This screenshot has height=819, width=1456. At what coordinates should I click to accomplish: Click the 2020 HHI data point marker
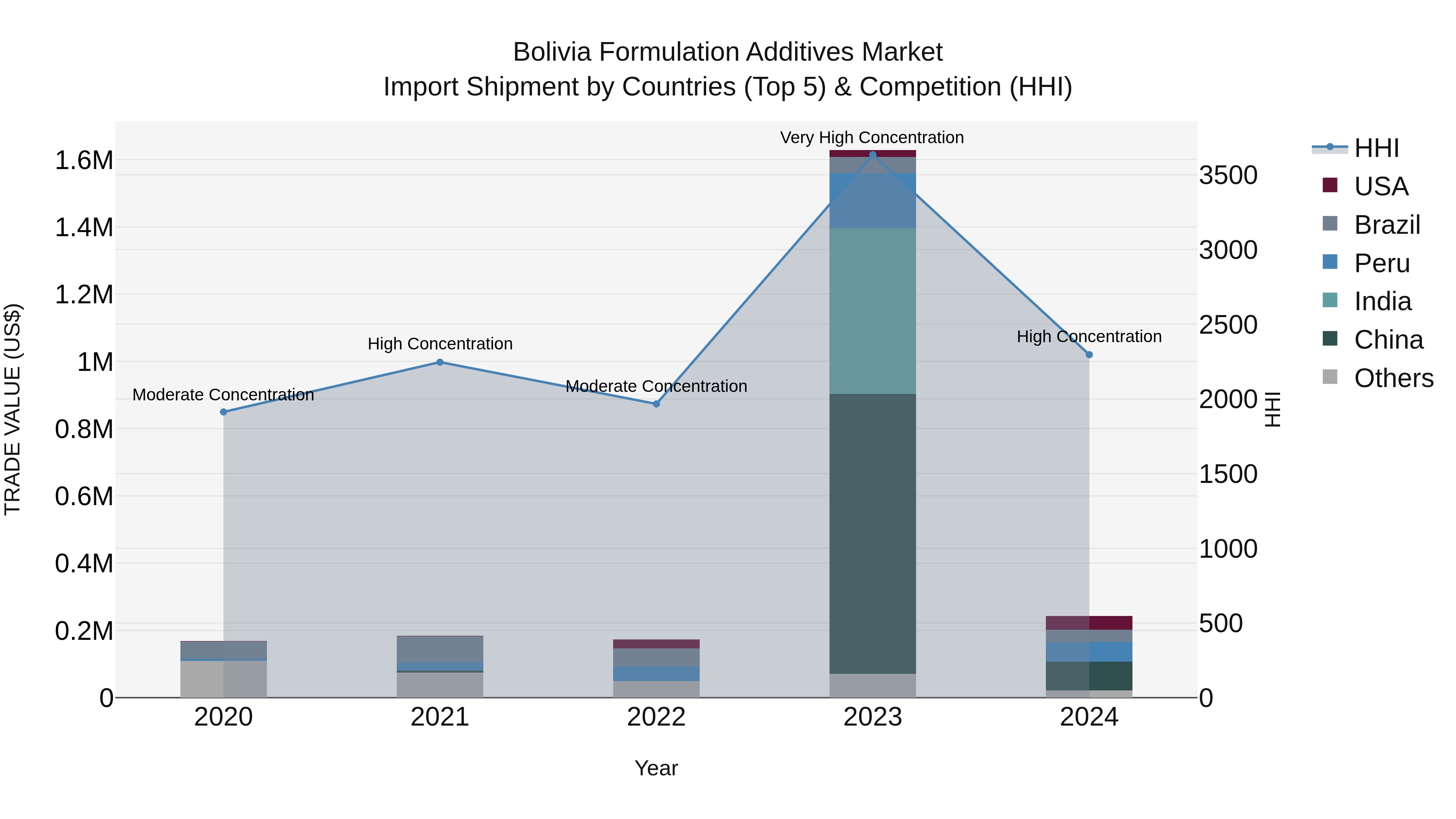pos(223,412)
